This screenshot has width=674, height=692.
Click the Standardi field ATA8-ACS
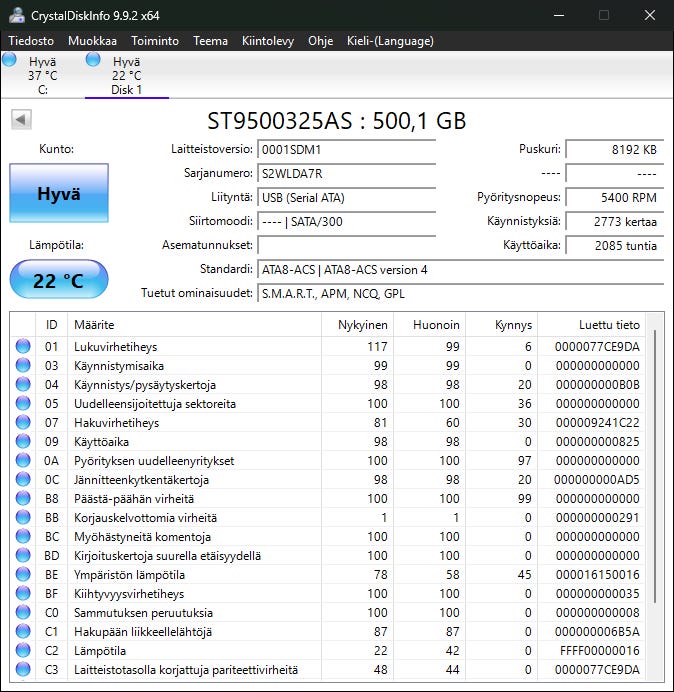tap(460, 270)
